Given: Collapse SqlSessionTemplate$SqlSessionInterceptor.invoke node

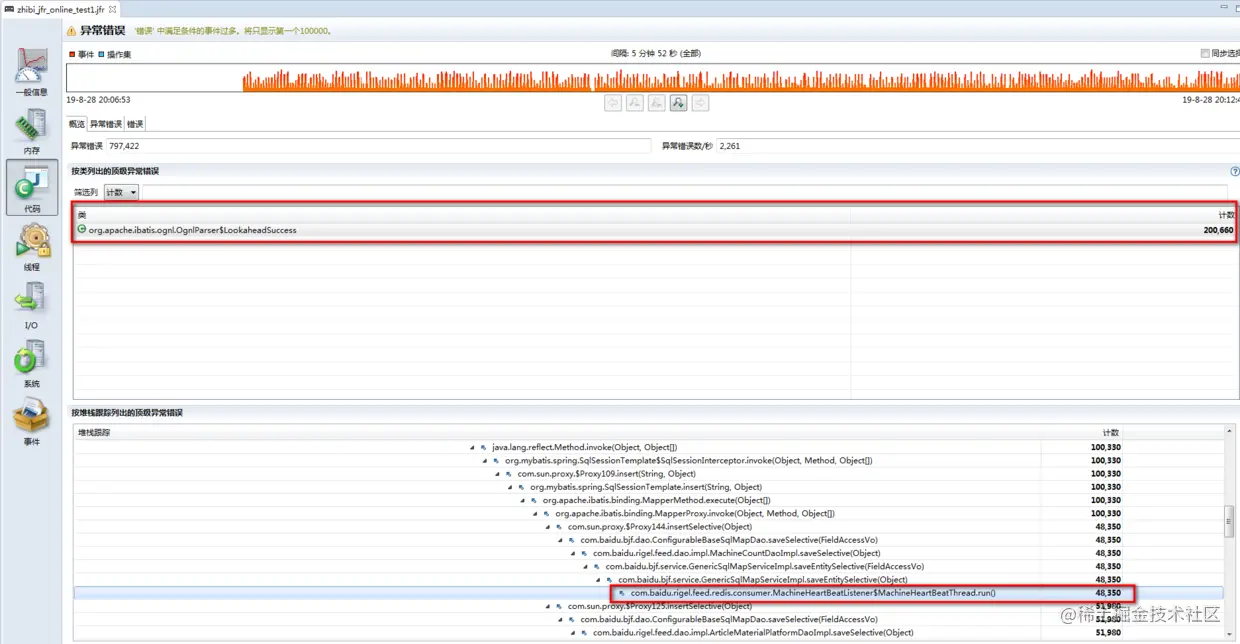Looking at the screenshot, I should tap(486, 461).
